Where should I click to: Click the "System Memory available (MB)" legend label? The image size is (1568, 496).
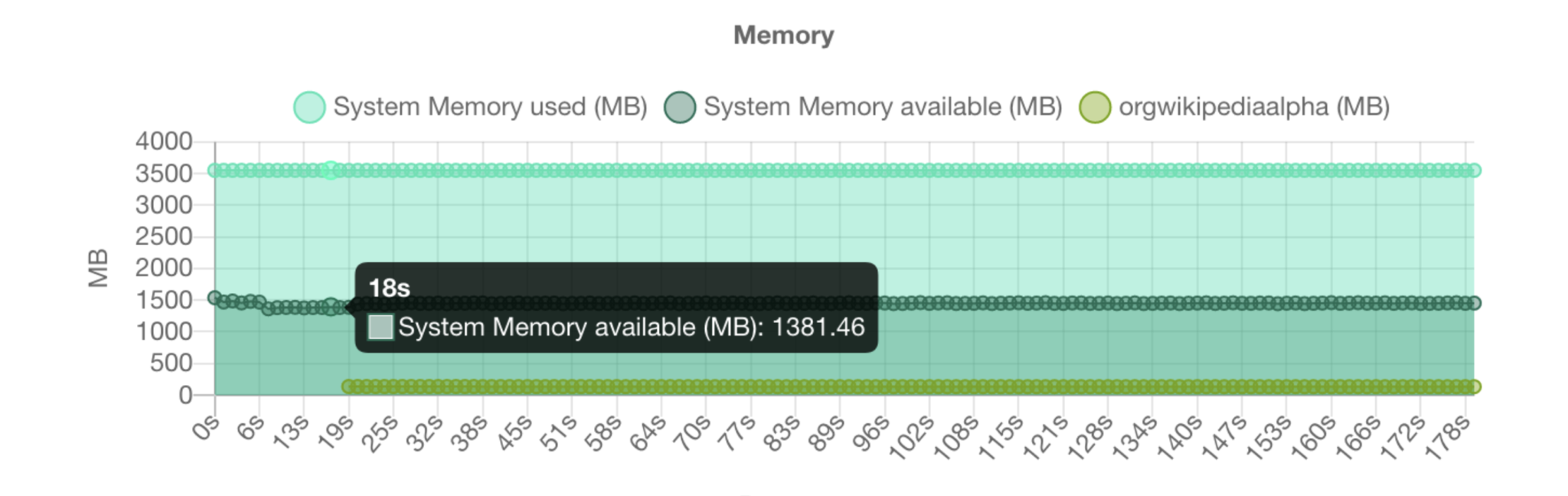(x=883, y=107)
